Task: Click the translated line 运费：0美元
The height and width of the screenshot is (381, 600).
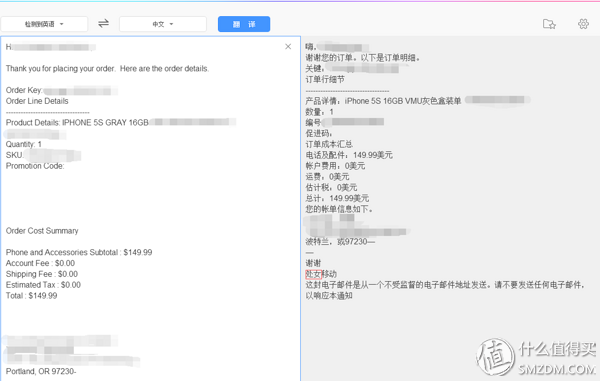Action: [327, 176]
